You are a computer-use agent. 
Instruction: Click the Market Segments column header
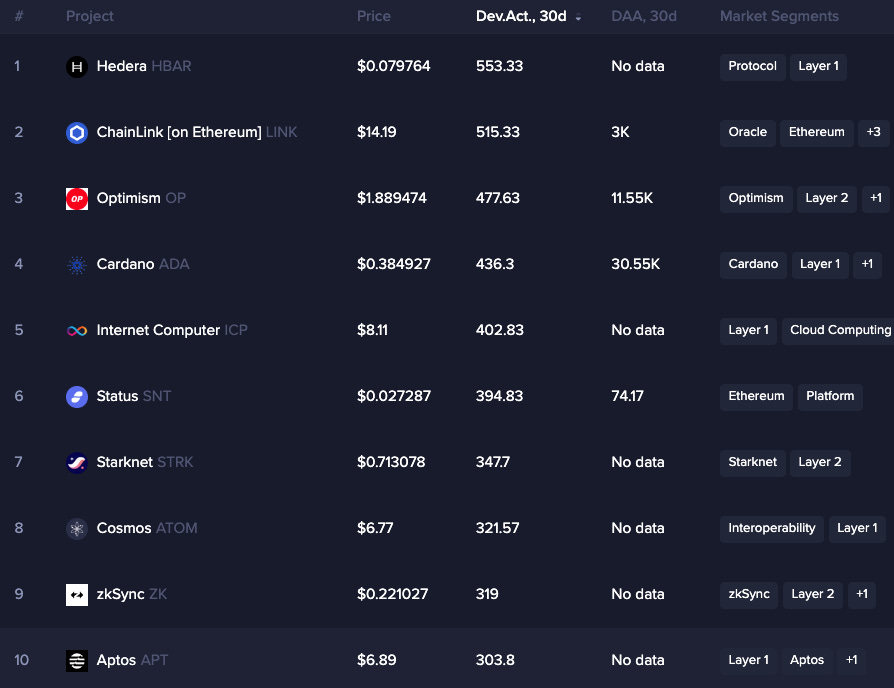(779, 17)
